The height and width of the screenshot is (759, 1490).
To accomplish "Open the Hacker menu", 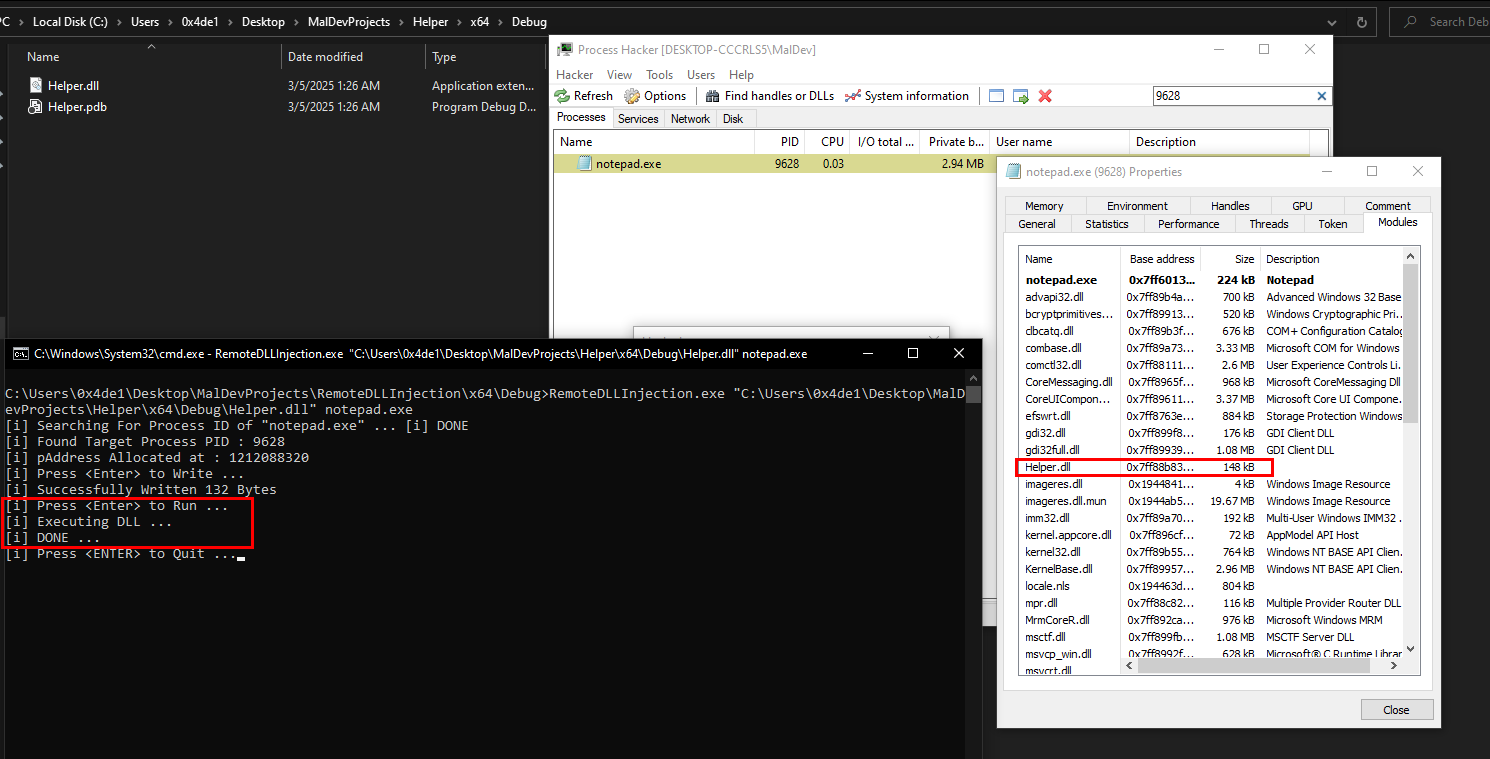I will tap(575, 75).
